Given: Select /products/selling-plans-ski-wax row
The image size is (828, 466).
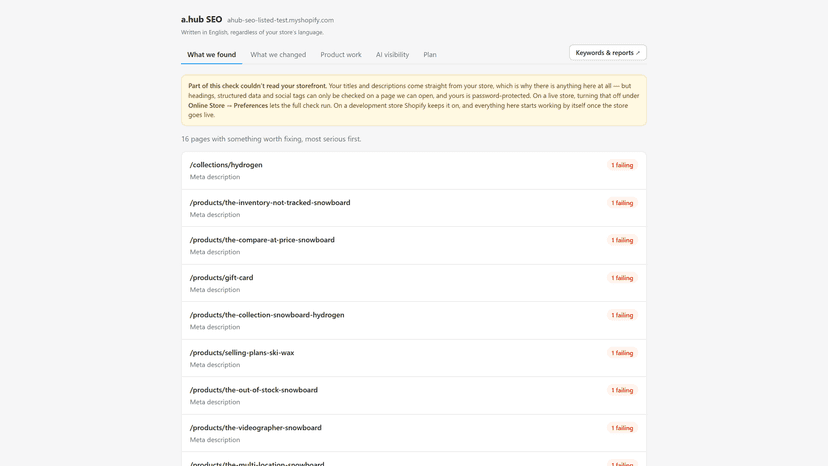Looking at the screenshot, I should (413, 358).
